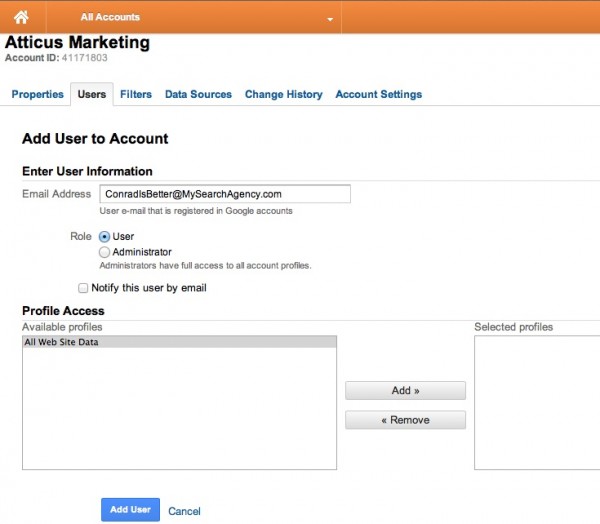Open the Filters tab
600x524 pixels.
click(136, 94)
